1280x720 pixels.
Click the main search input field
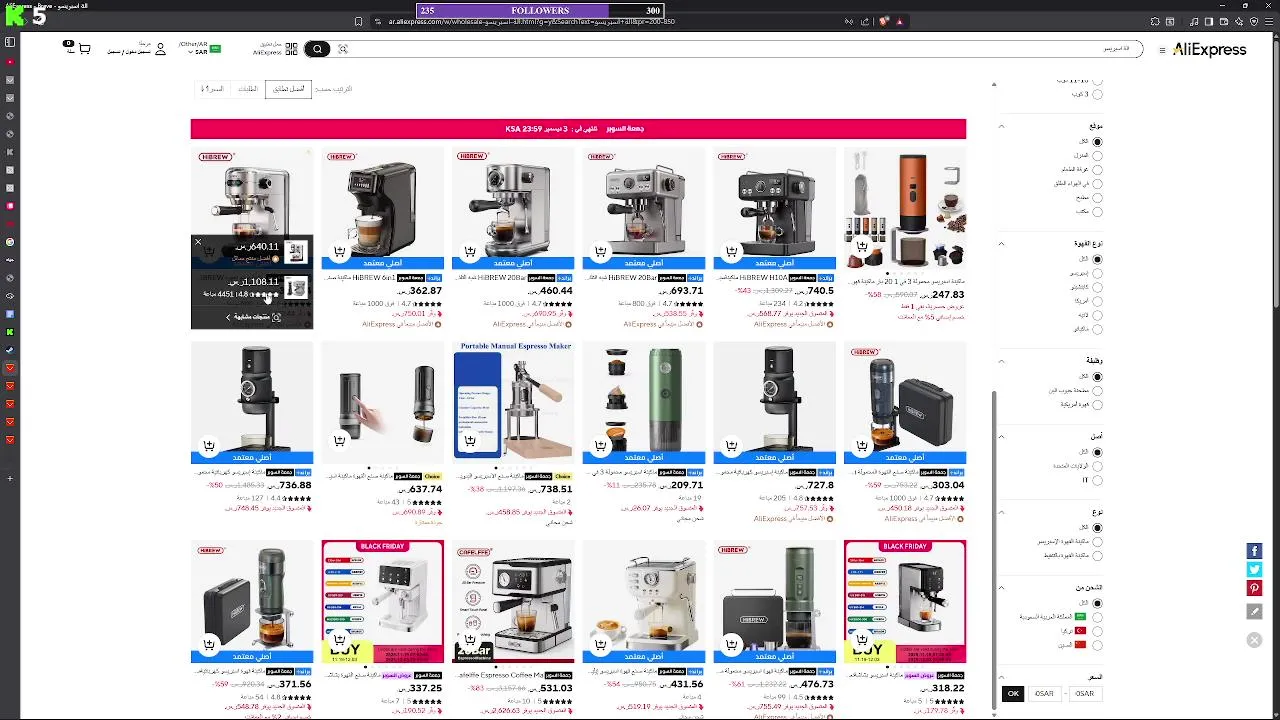pyautogui.click(x=745, y=49)
